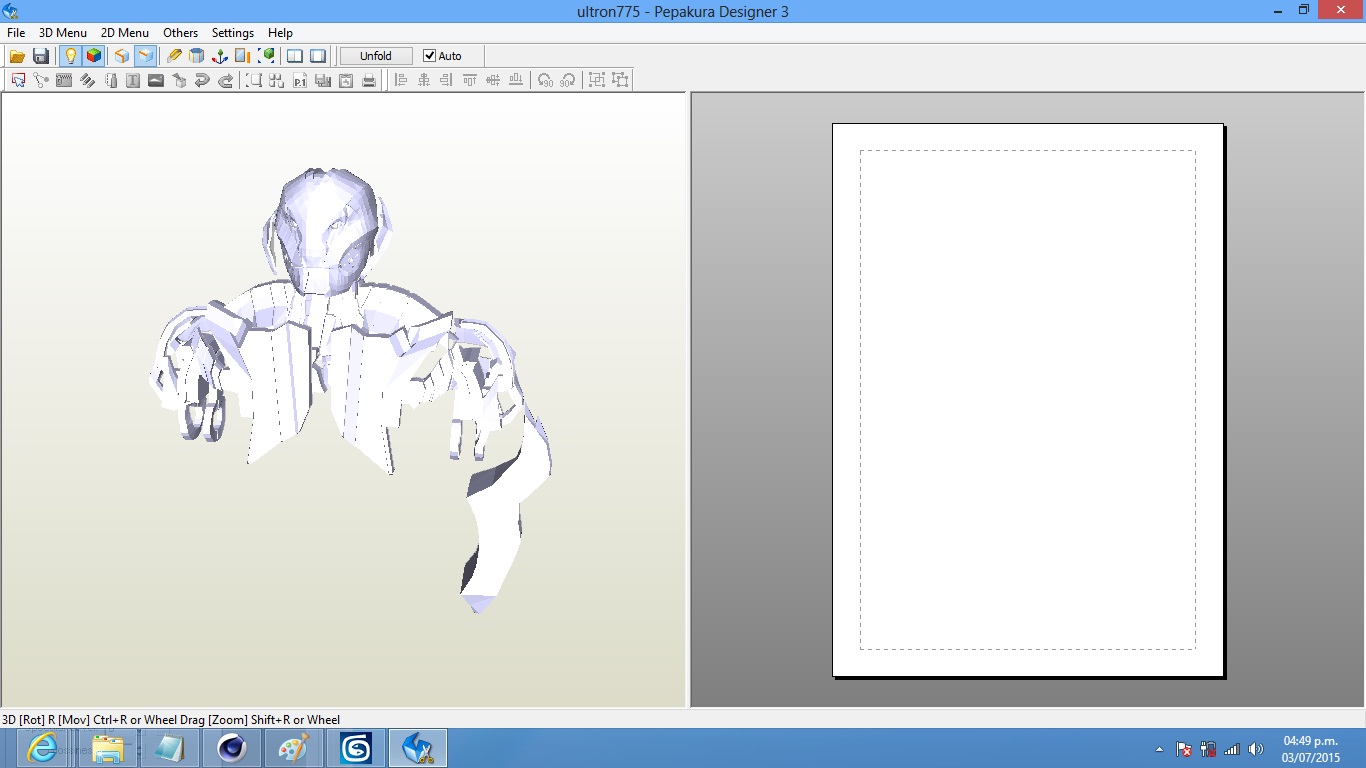1366x768 pixels.
Task: Click the image insert icon
Action: [156, 80]
